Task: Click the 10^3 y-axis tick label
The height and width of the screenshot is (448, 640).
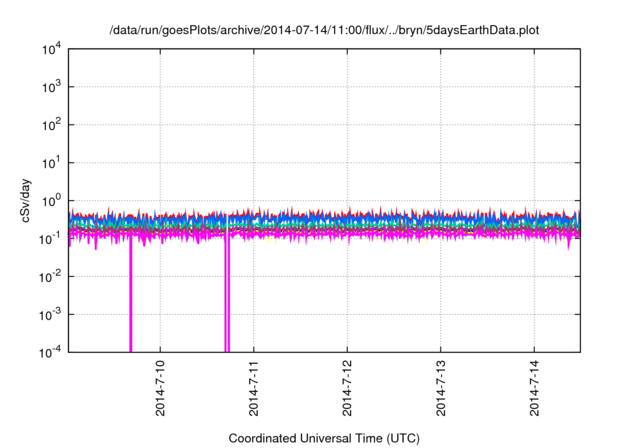Action: click(x=51, y=87)
